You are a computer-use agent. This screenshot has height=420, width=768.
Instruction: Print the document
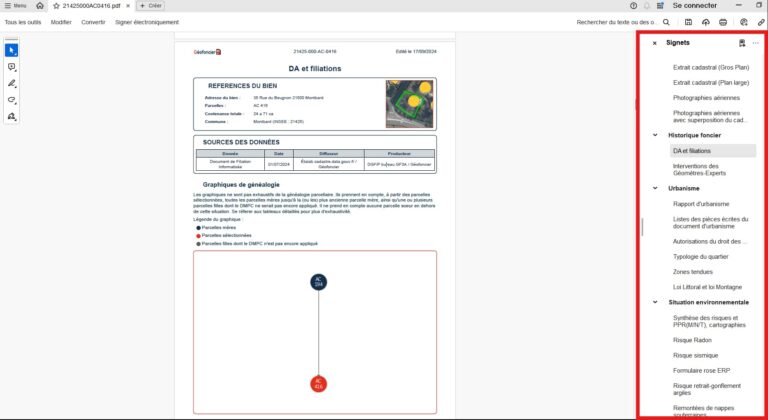click(722, 22)
